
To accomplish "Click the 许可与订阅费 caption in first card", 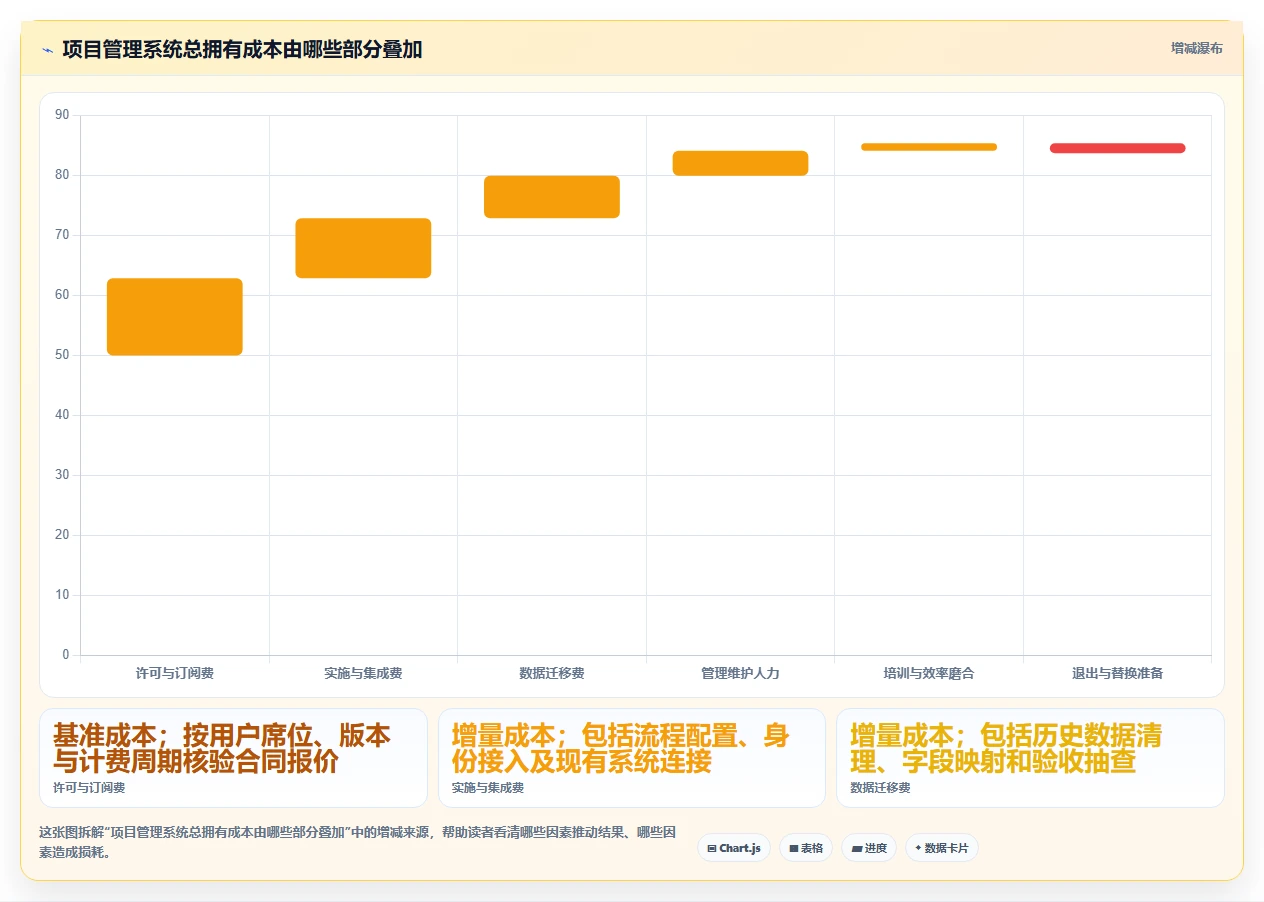I will tap(89, 788).
